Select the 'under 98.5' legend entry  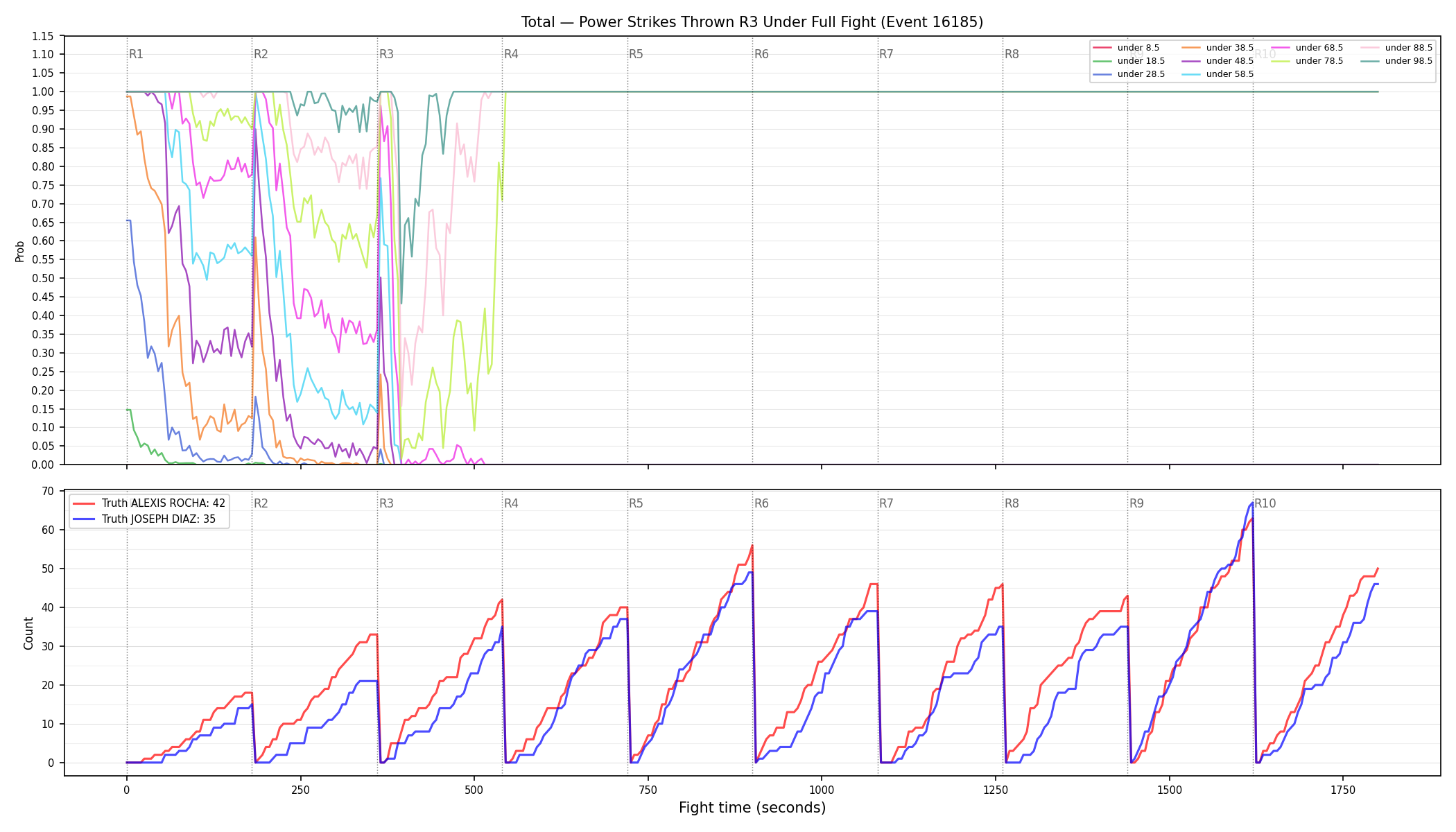click(1397, 61)
